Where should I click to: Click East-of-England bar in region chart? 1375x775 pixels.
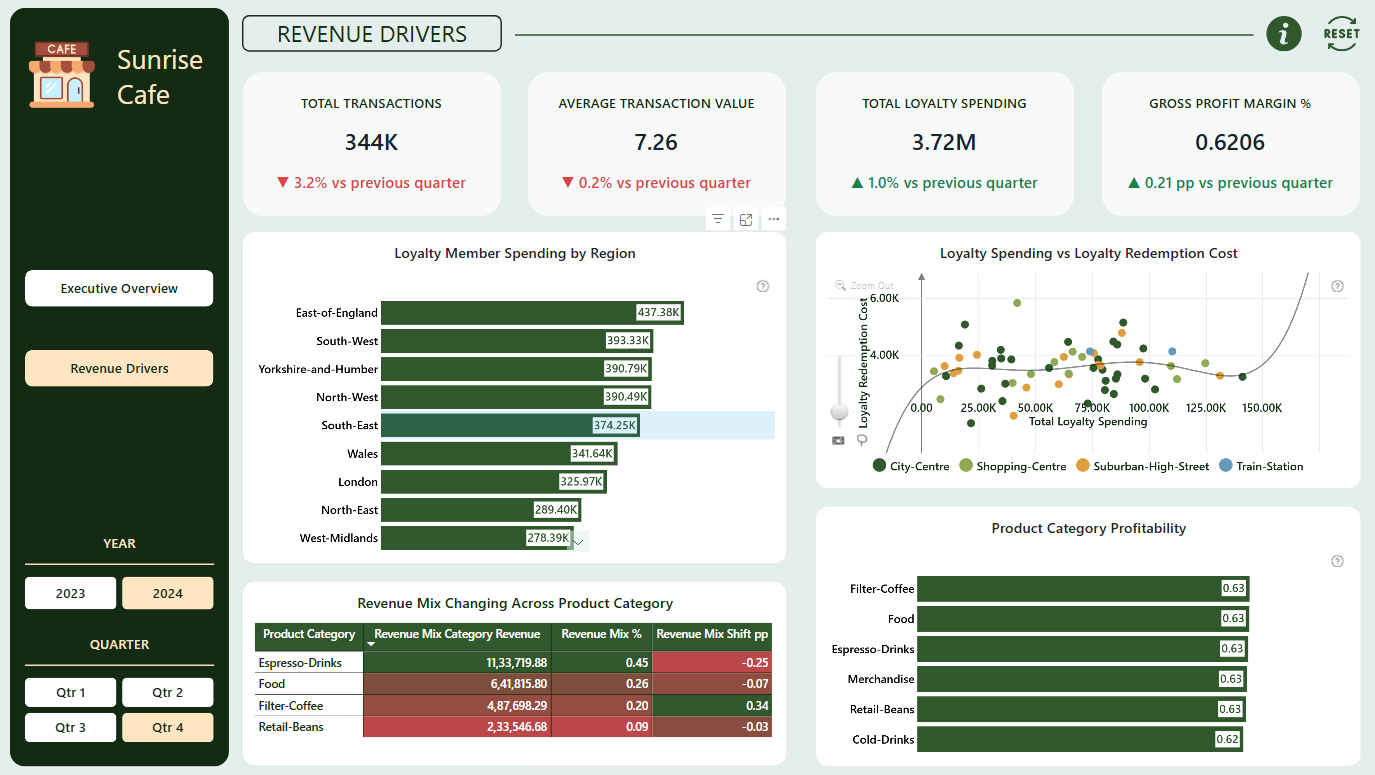coord(532,313)
